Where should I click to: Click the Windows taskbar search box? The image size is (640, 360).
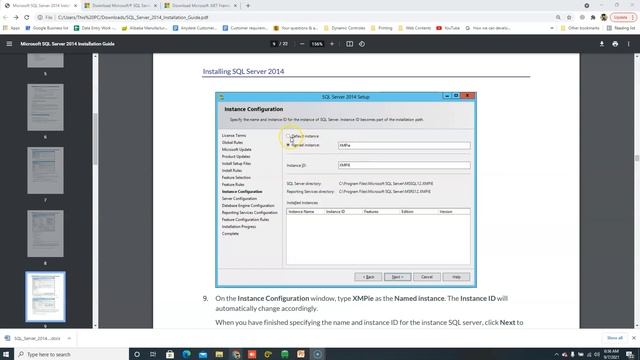(71, 354)
